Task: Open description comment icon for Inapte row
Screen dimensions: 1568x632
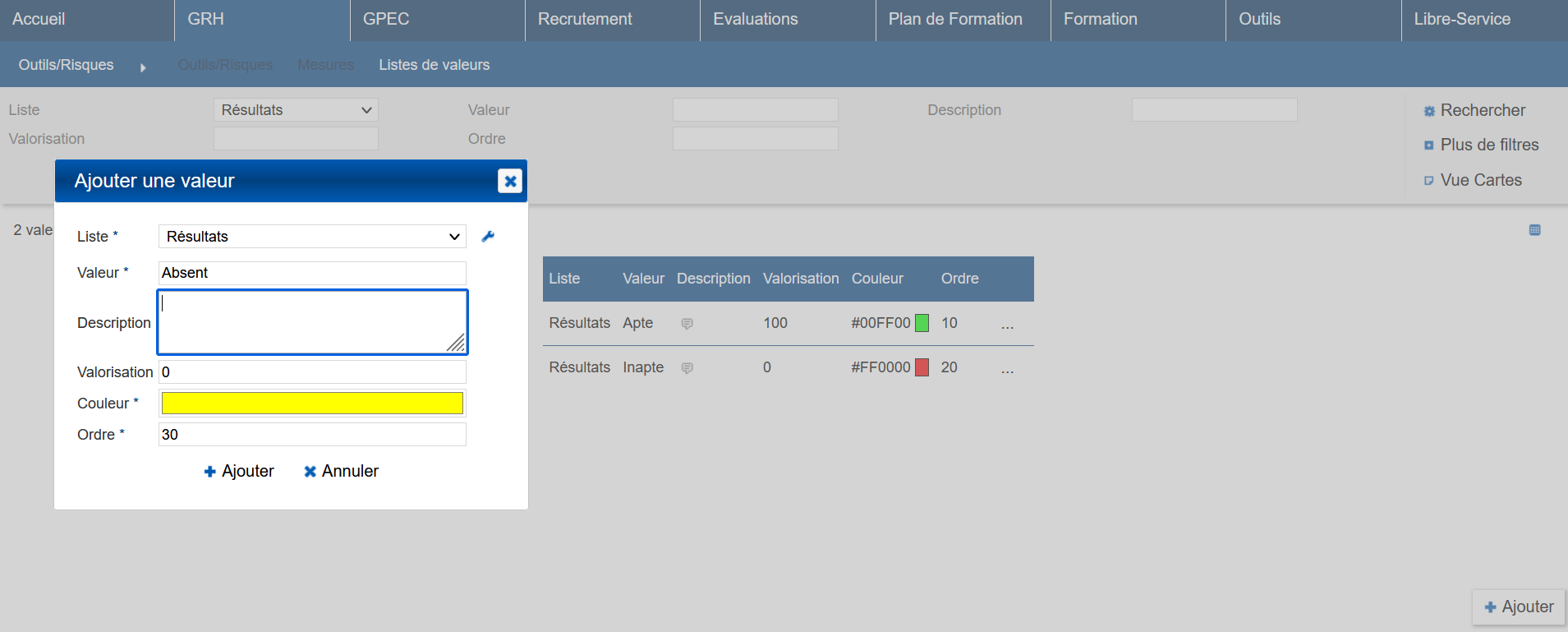Action: pyautogui.click(x=687, y=368)
